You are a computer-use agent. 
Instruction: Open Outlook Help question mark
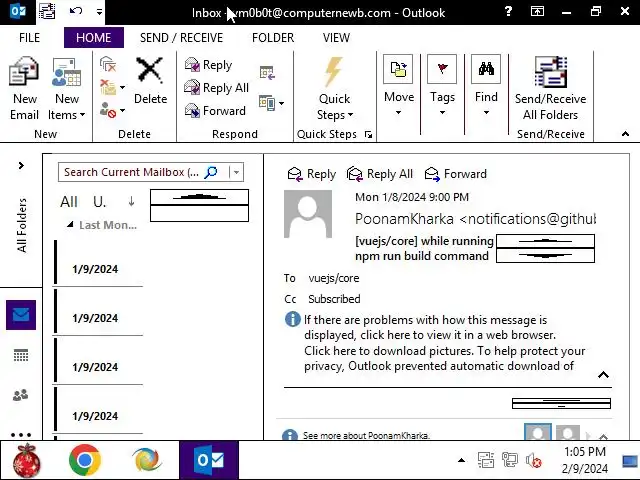(x=508, y=11)
